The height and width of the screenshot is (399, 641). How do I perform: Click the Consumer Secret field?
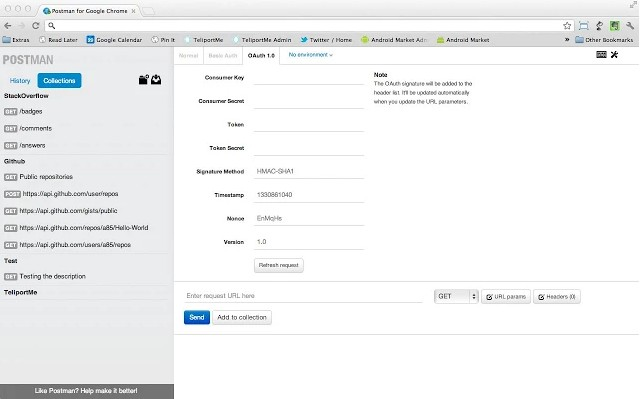[309, 101]
